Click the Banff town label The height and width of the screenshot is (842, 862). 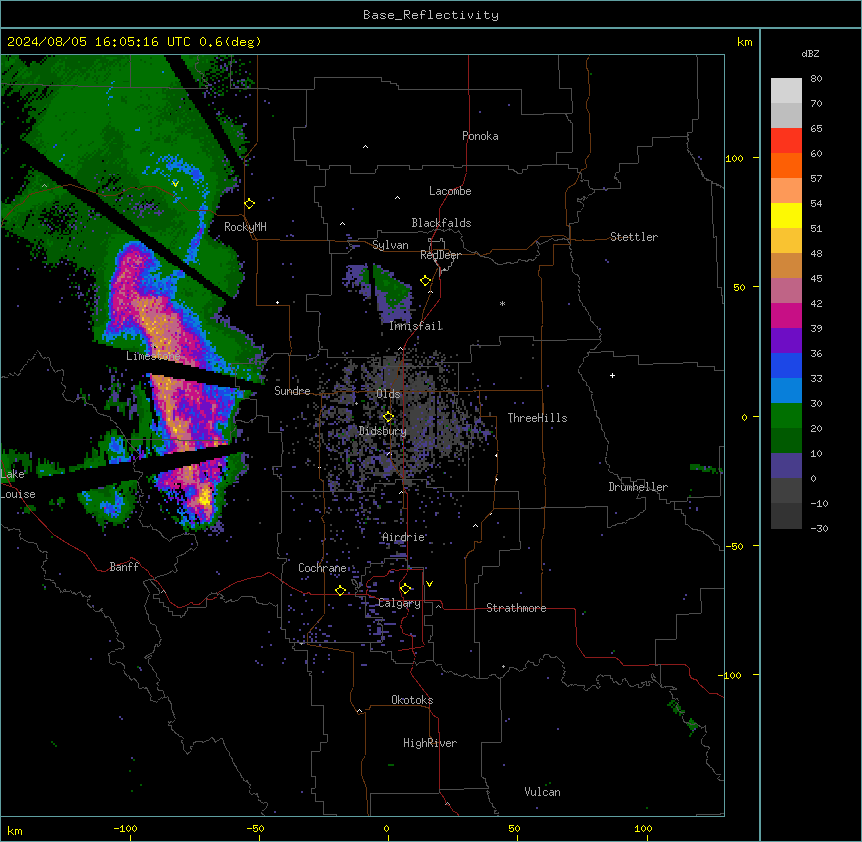[x=124, y=567]
